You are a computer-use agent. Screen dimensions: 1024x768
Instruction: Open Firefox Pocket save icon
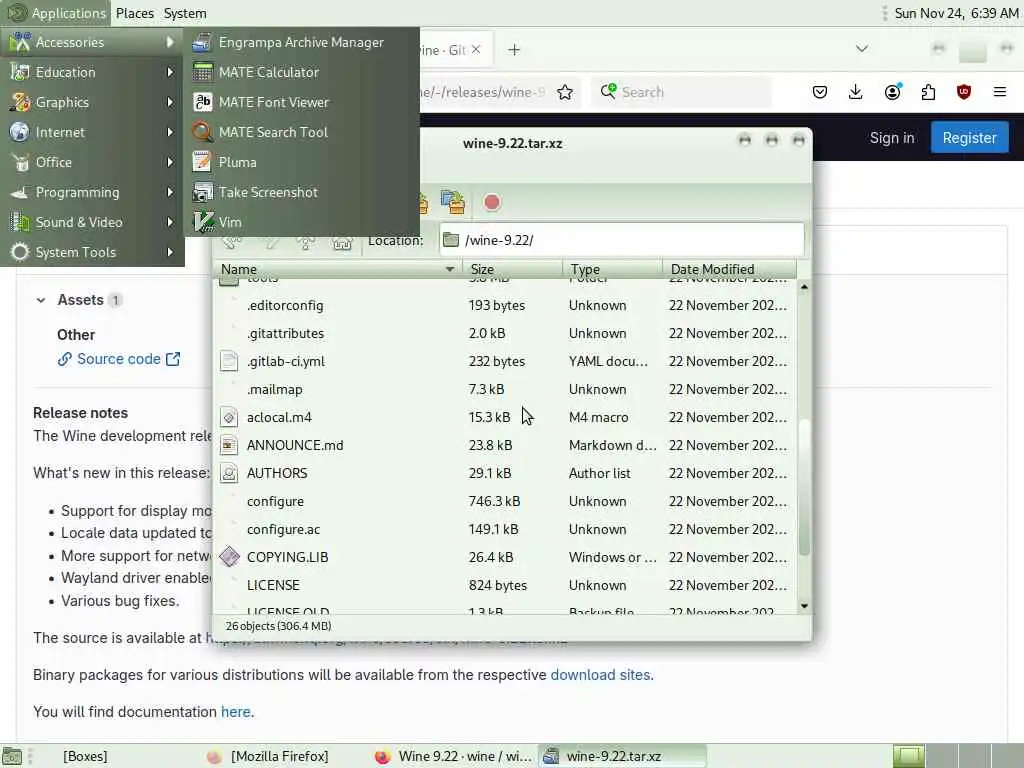click(820, 92)
